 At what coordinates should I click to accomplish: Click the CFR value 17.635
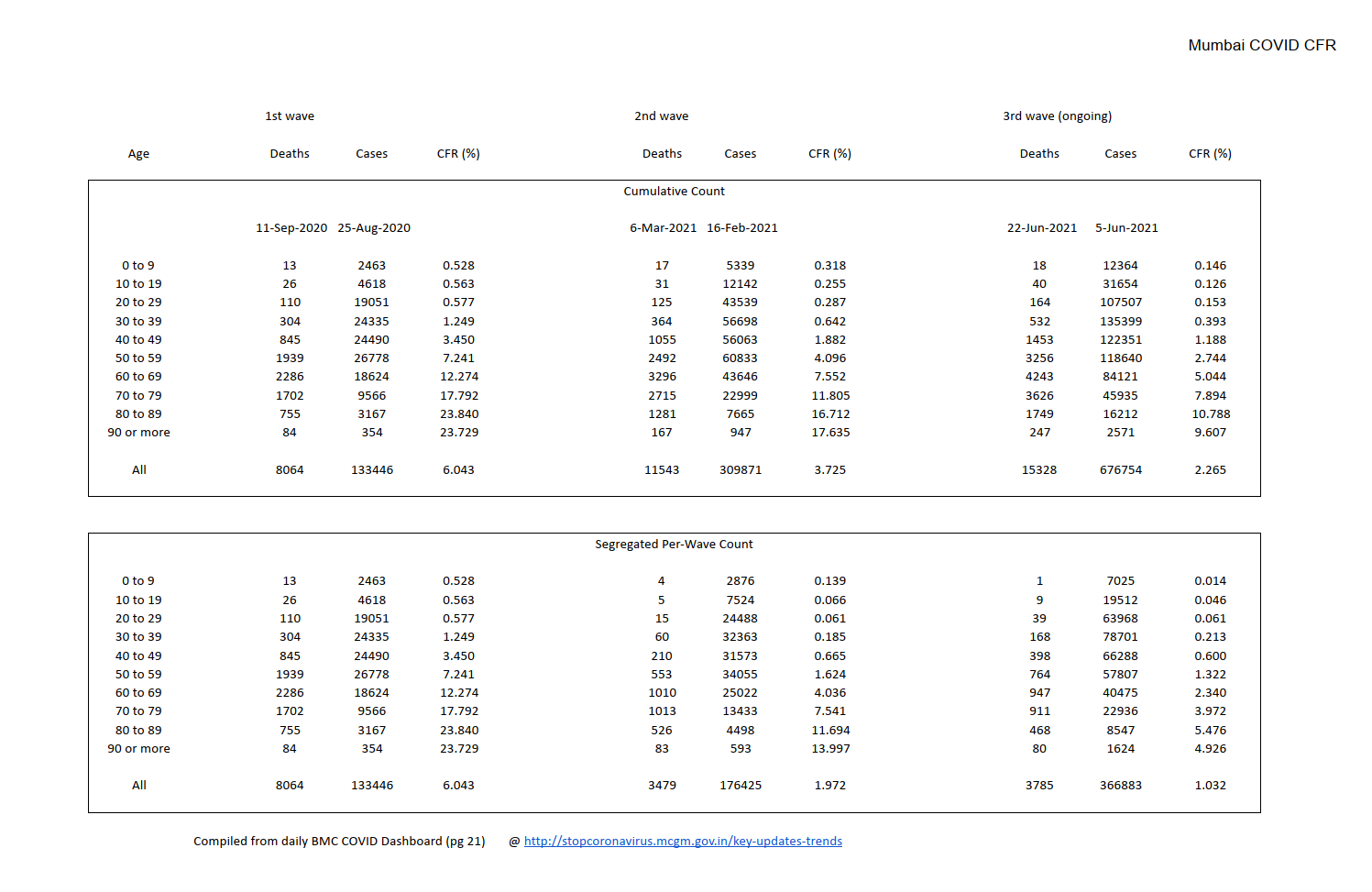830,433
